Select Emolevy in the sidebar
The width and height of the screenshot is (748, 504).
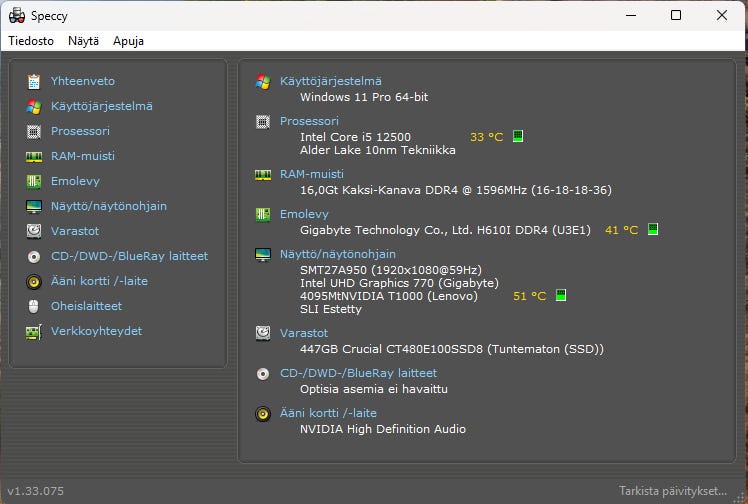click(75, 181)
